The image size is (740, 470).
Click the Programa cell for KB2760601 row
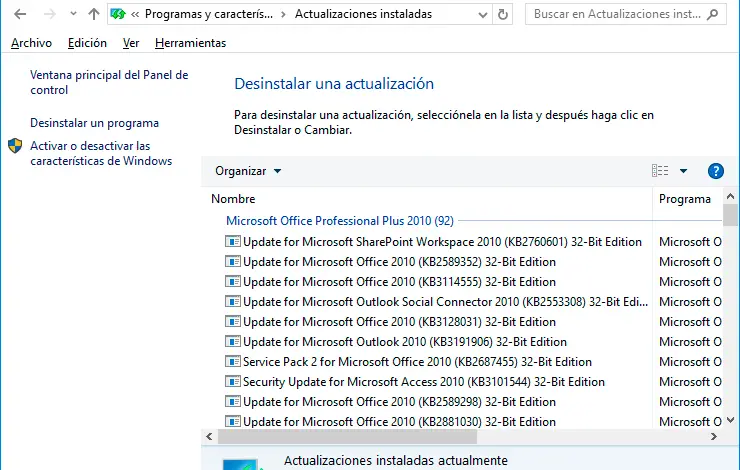click(690, 242)
